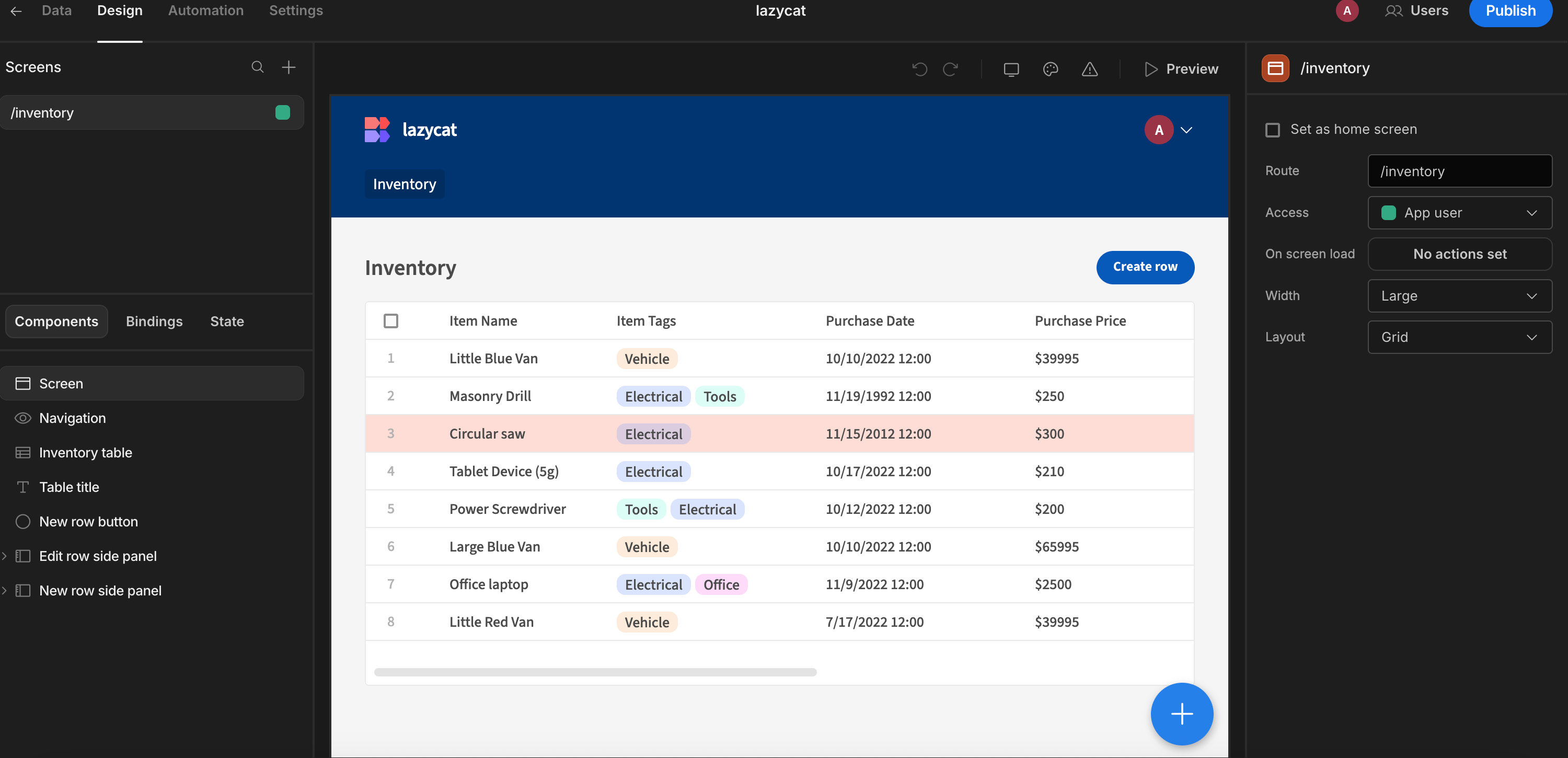Select the Bindings tab
1568x758 pixels.
(154, 321)
